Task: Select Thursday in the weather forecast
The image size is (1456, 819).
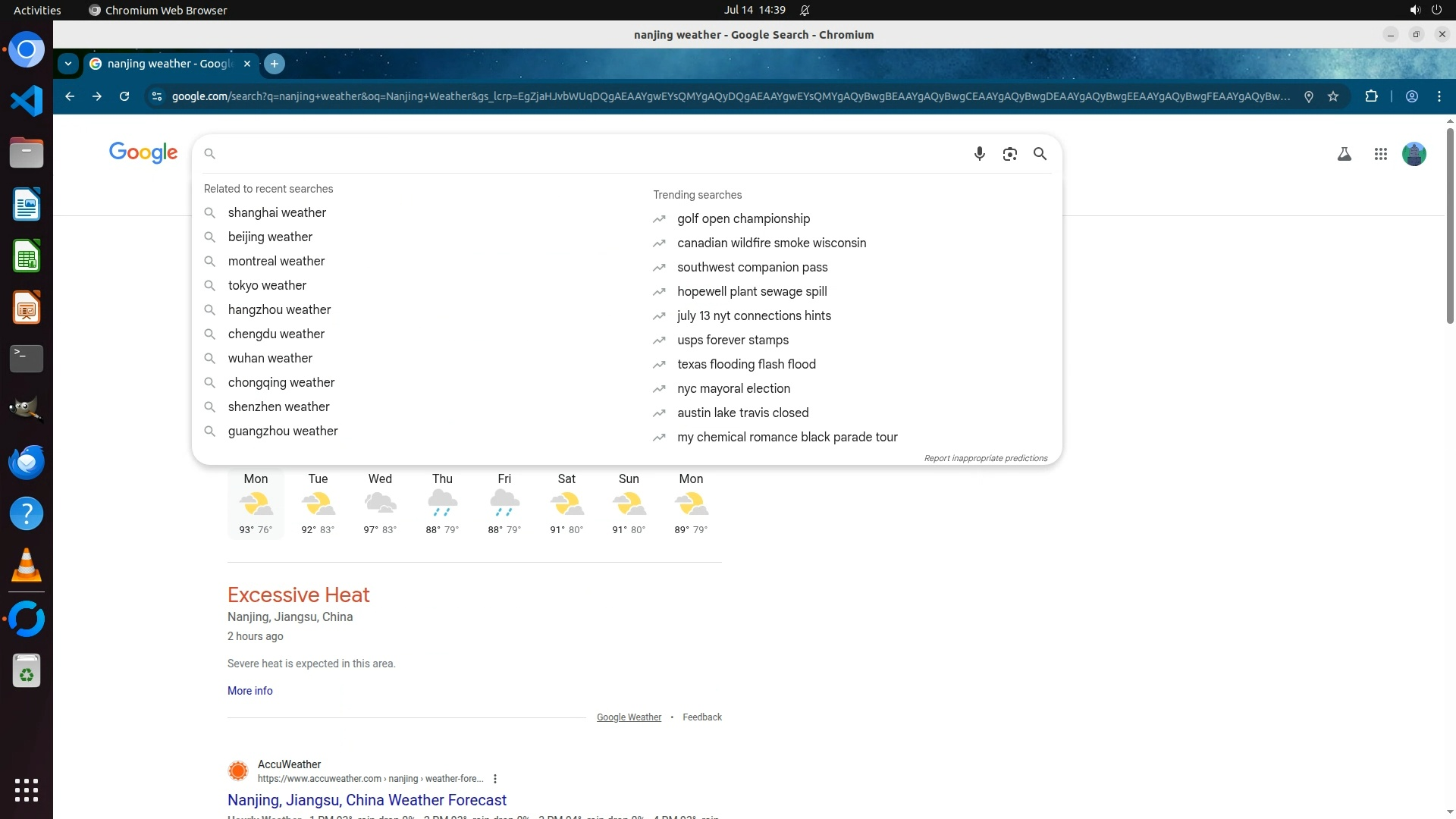Action: point(442,504)
